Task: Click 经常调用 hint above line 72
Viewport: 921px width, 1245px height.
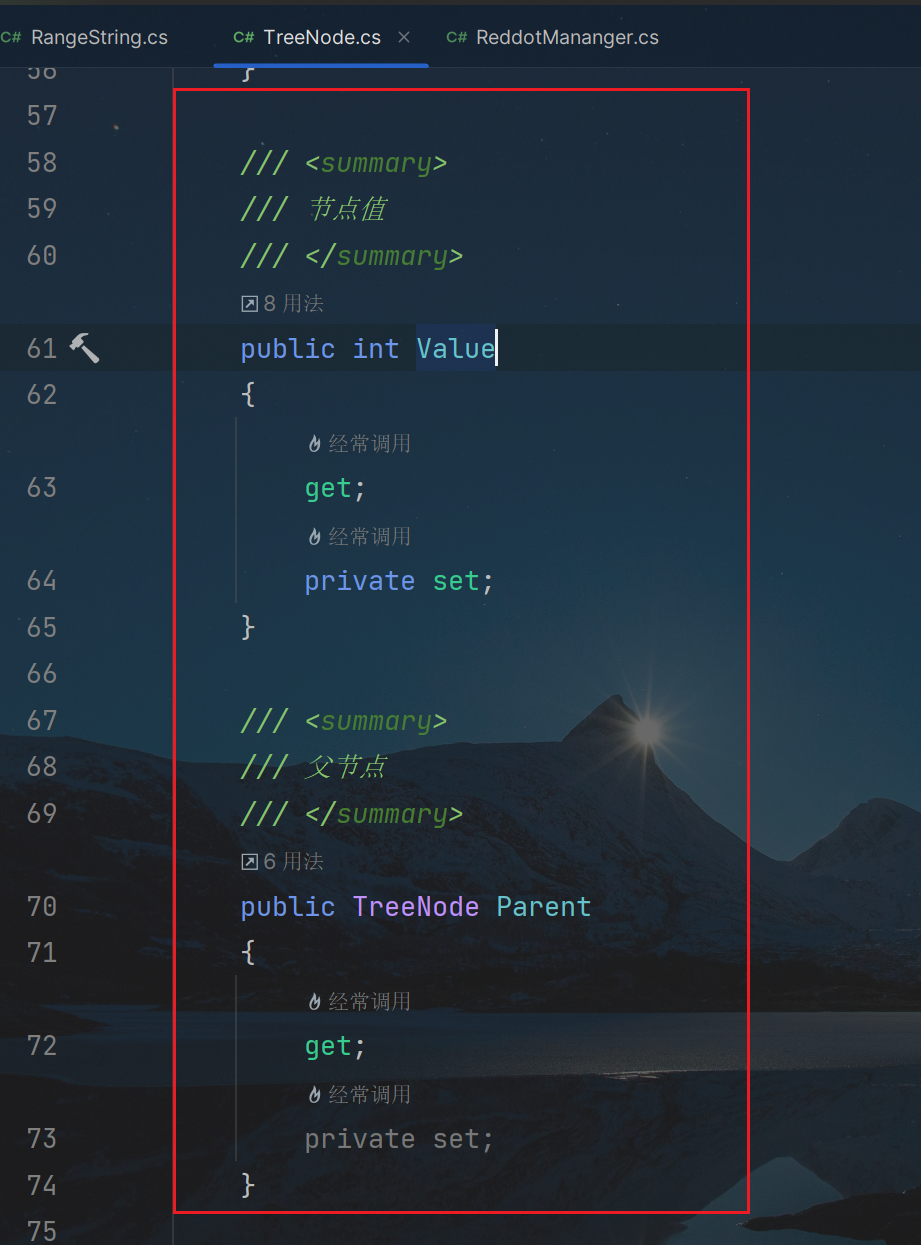Action: 370,1001
